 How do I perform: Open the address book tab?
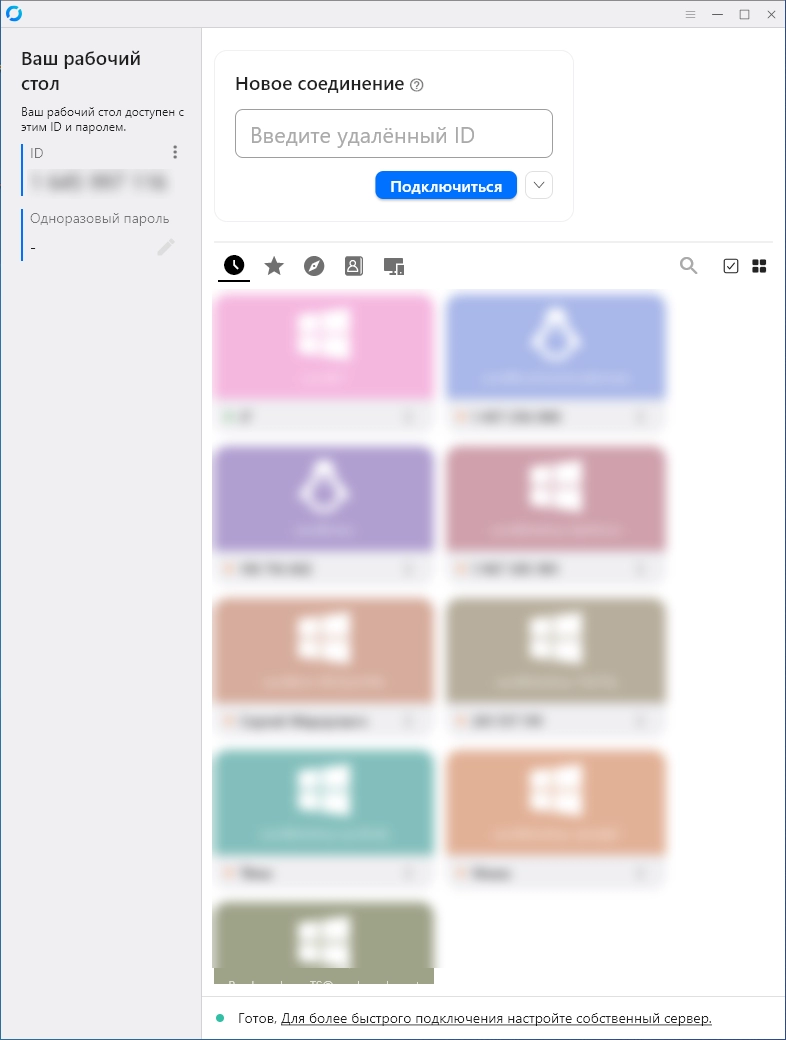coord(354,266)
